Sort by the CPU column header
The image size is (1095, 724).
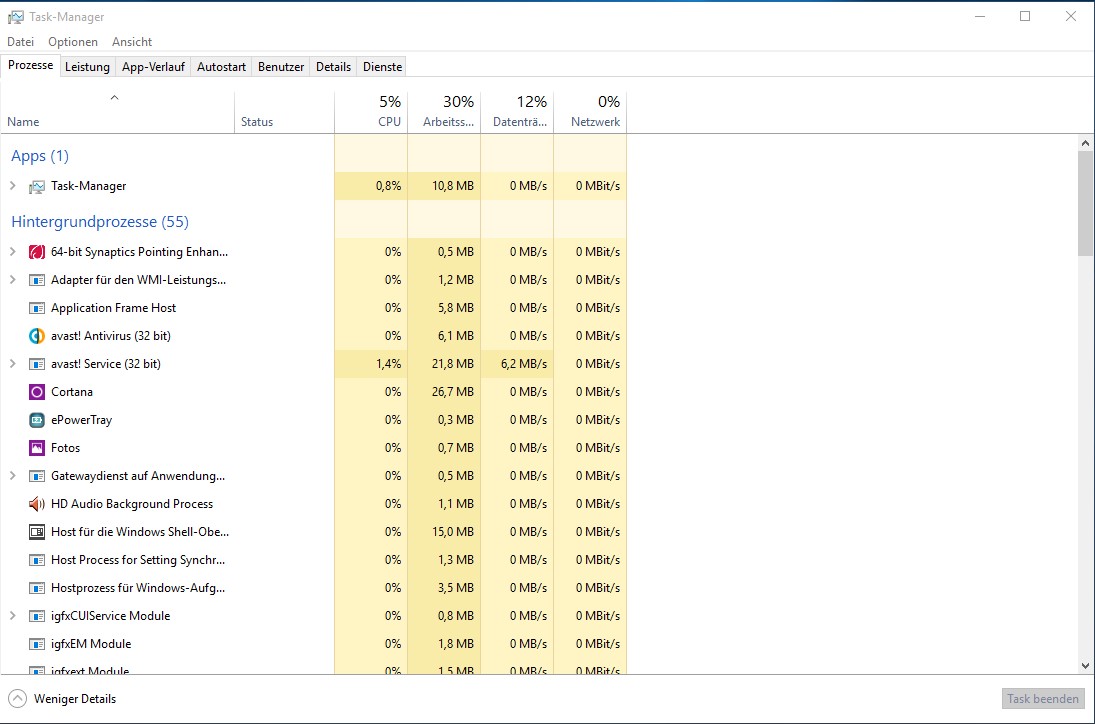pyautogui.click(x=372, y=112)
